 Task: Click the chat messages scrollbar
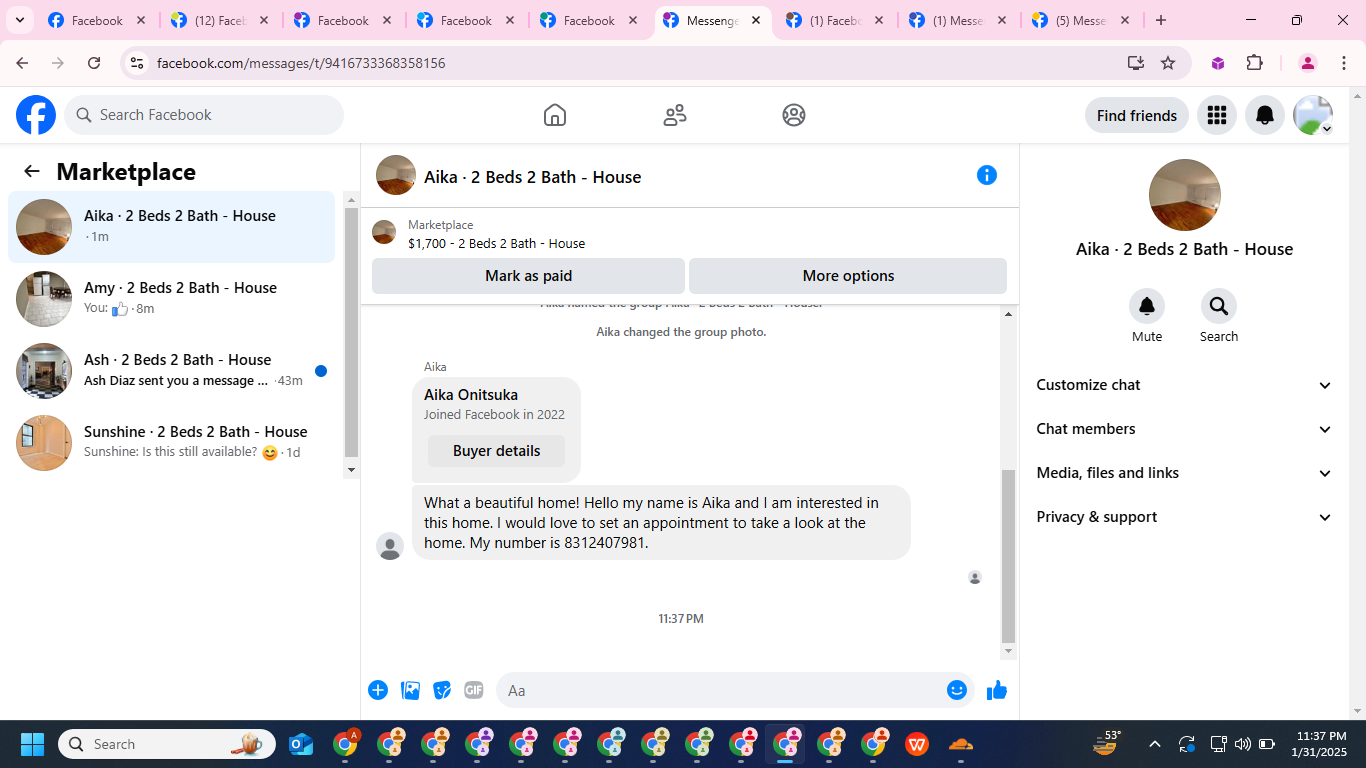[x=1008, y=555]
